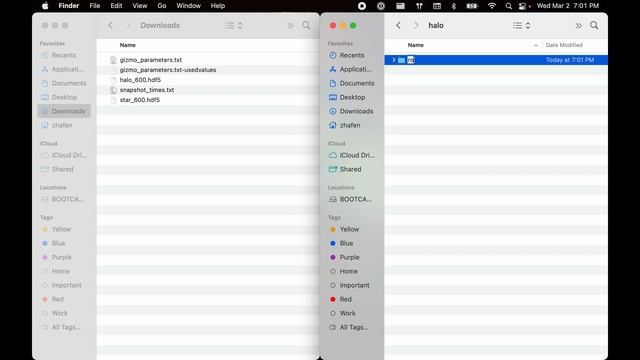The width and height of the screenshot is (640, 360).
Task: Select Recents in Downloads window sidebar
Action: point(59,55)
